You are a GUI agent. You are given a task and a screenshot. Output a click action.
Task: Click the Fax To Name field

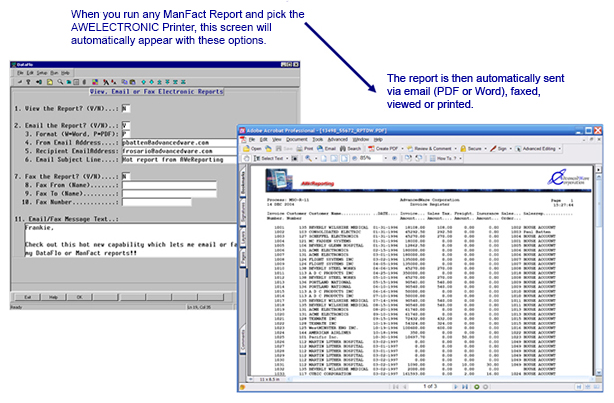169,193
